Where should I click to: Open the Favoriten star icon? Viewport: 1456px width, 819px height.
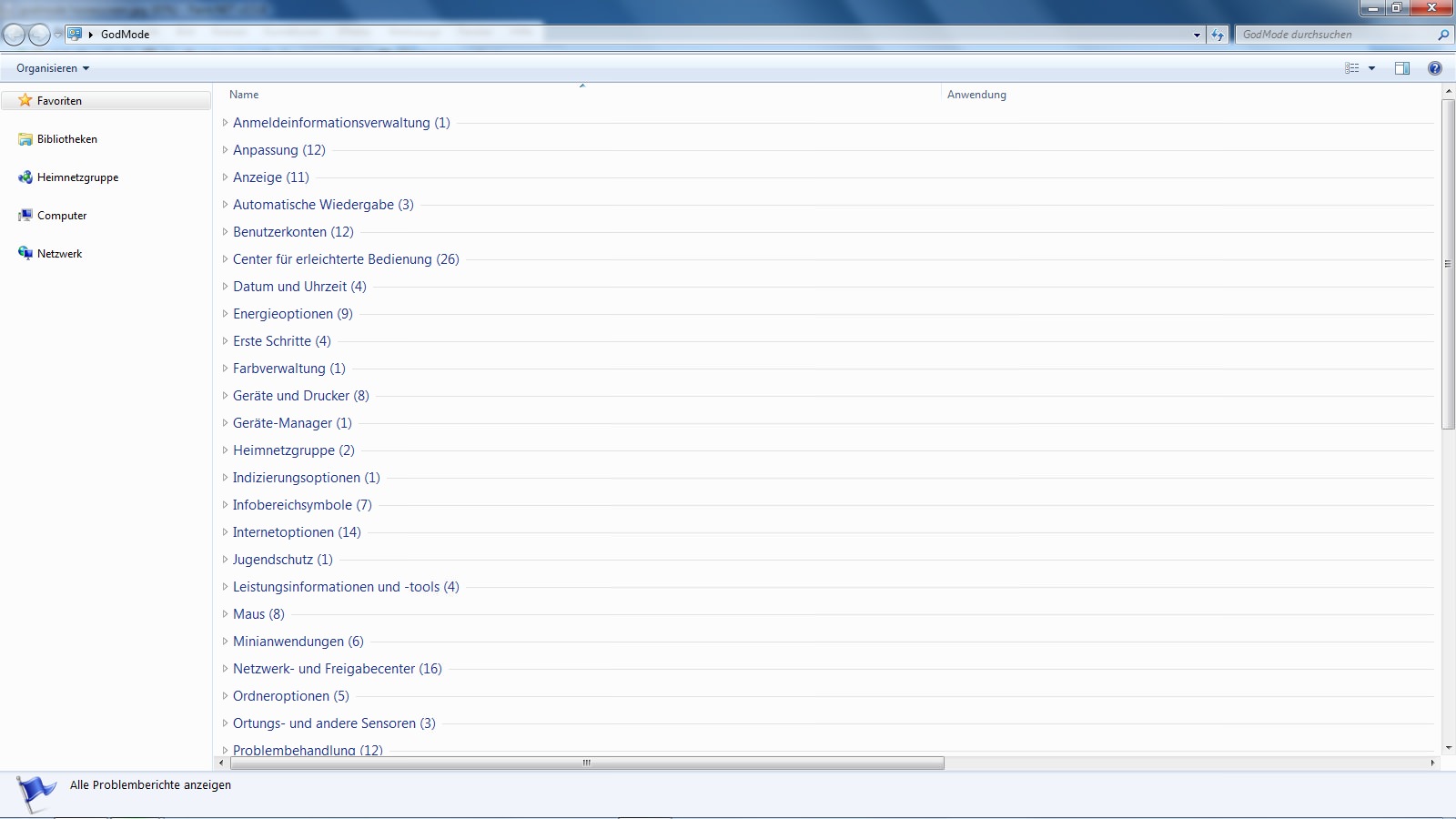[x=25, y=100]
